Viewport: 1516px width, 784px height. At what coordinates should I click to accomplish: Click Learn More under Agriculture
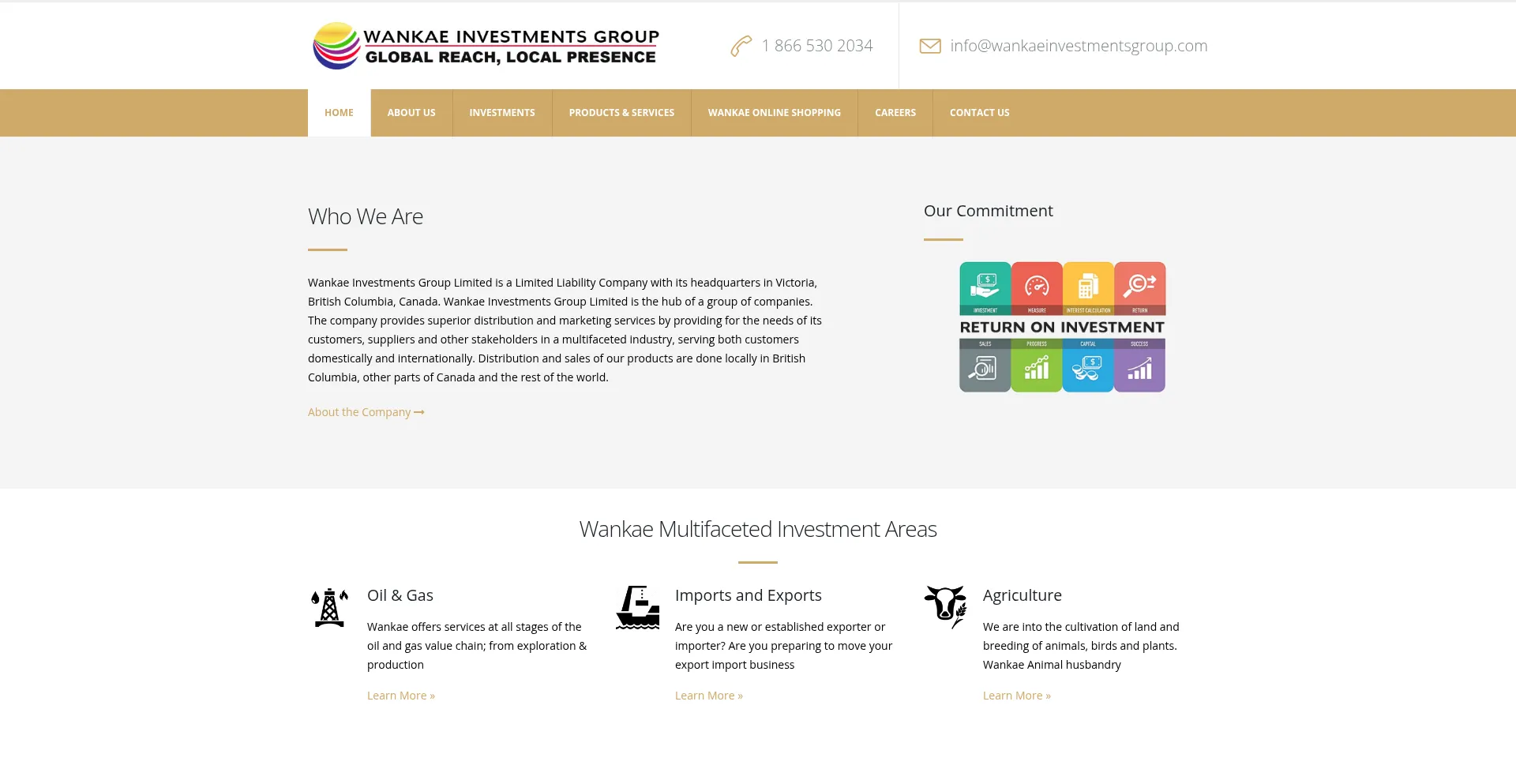[1016, 696]
